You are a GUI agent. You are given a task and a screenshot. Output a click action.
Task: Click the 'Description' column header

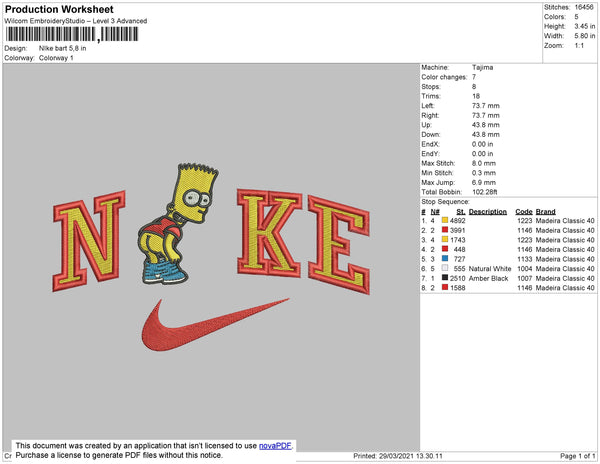[488, 212]
